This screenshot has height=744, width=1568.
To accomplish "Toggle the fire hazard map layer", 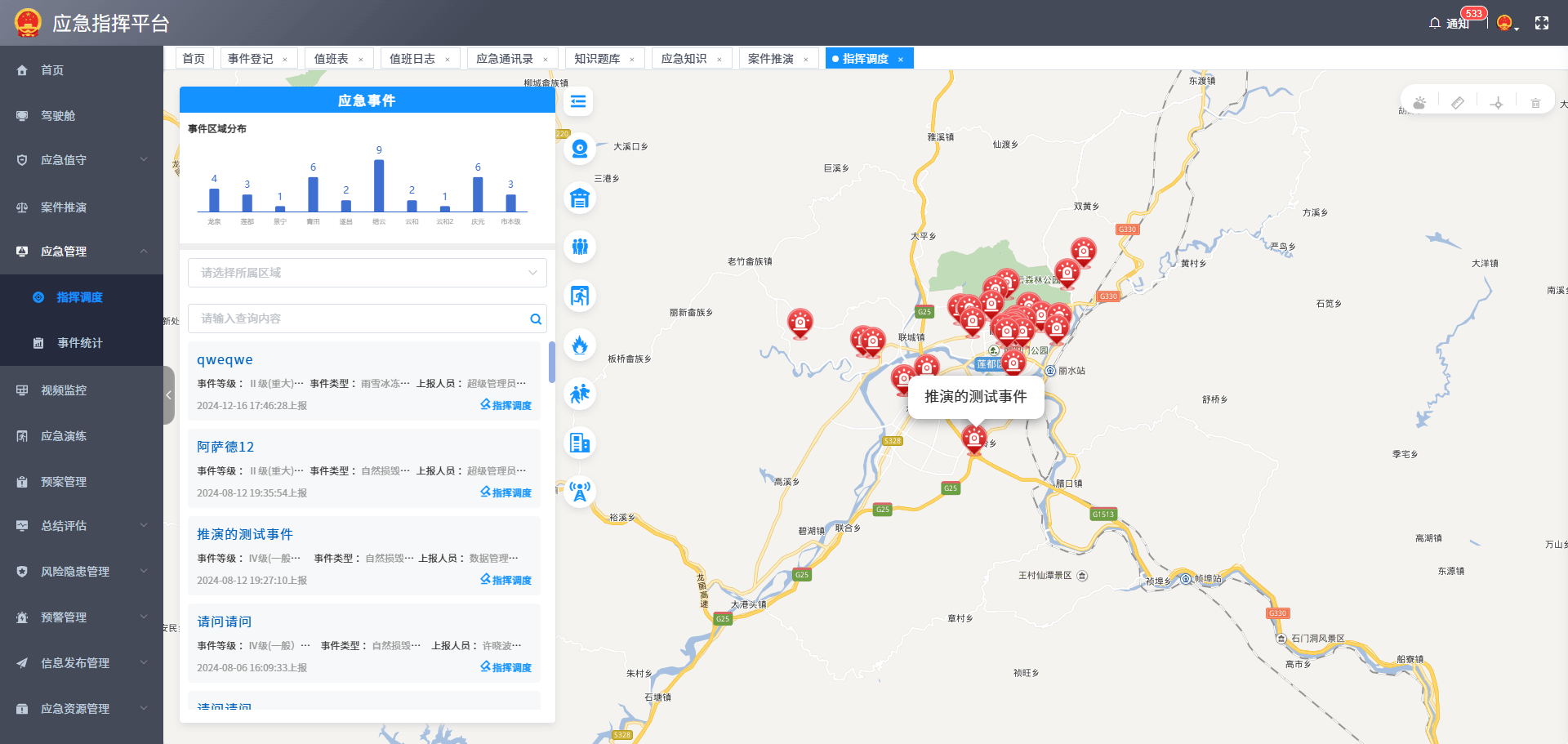I will point(580,345).
